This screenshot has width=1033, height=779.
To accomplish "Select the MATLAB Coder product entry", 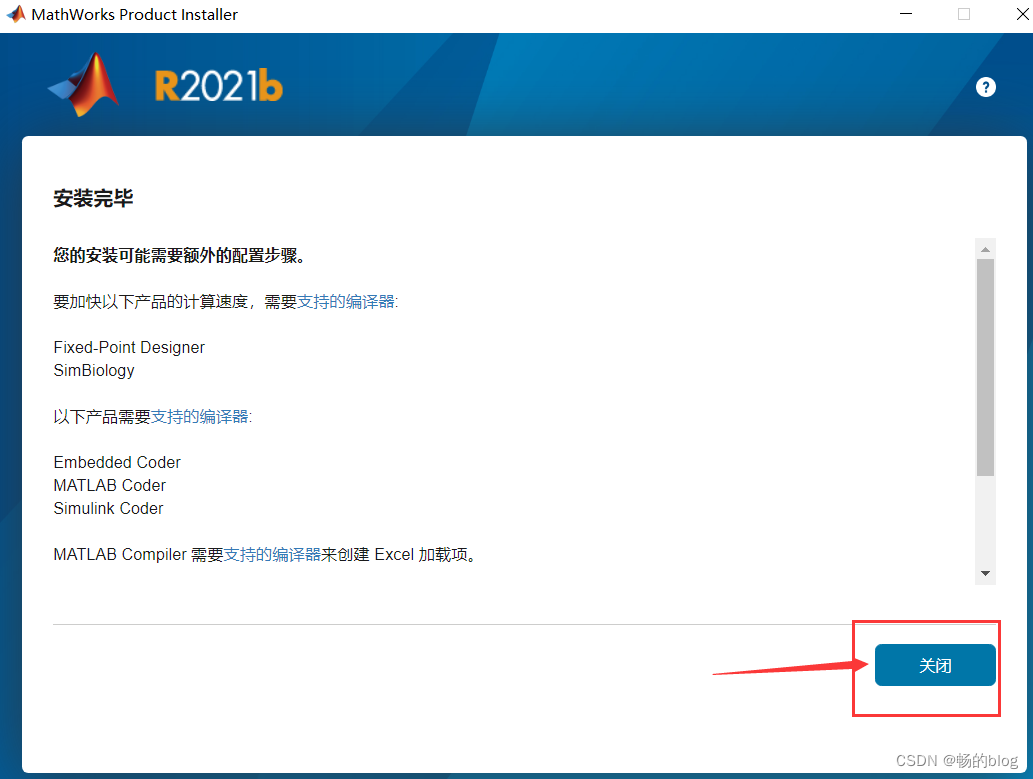I will click(x=109, y=485).
